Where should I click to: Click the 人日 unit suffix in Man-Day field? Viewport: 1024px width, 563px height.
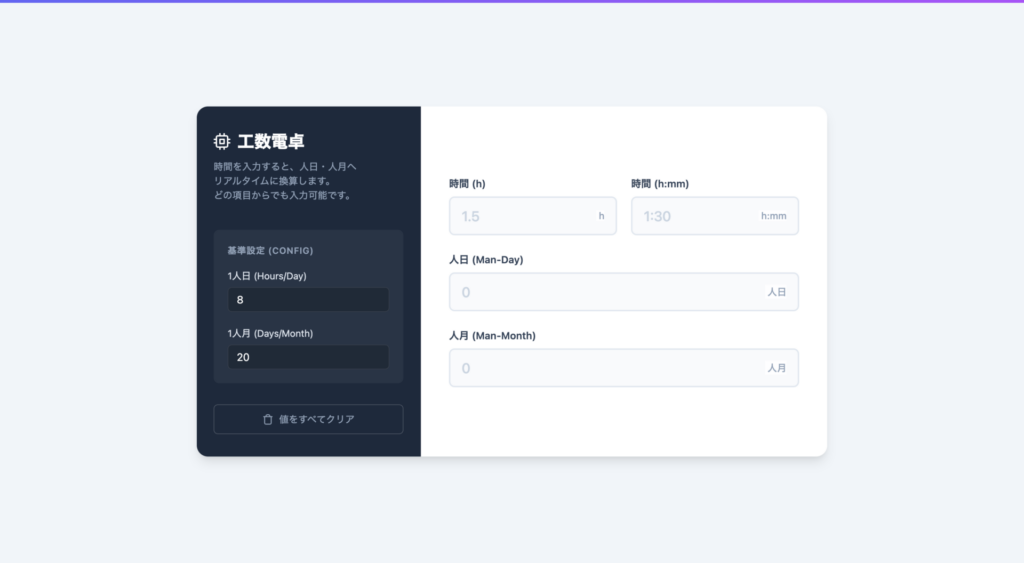click(x=777, y=292)
